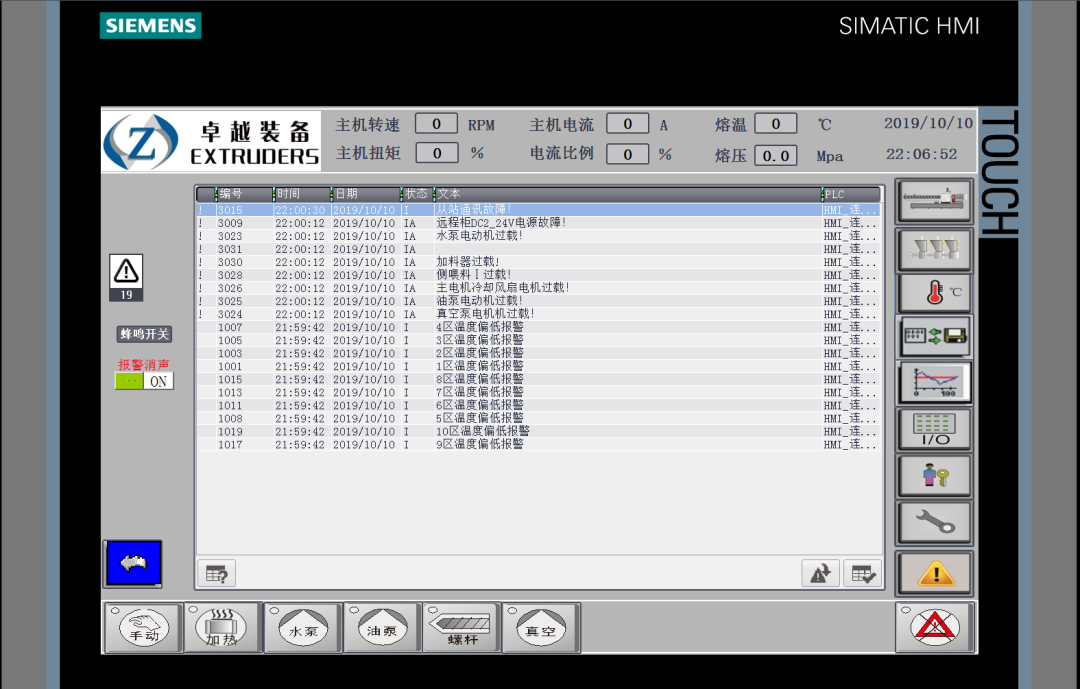The image size is (1080, 689).
Task: Toggle the 加热 heating button
Action: (222, 628)
